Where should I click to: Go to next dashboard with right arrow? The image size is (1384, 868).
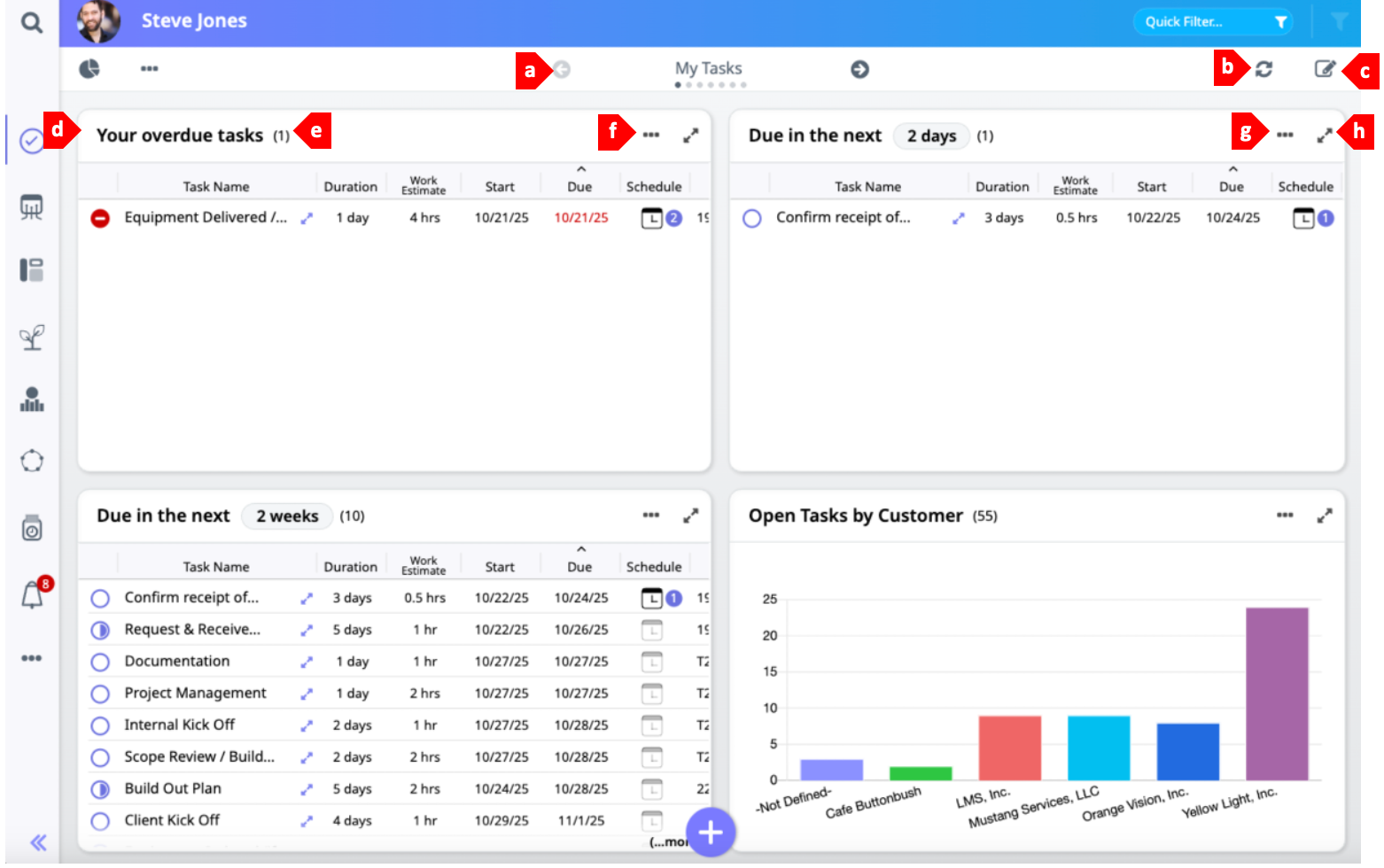tap(859, 69)
